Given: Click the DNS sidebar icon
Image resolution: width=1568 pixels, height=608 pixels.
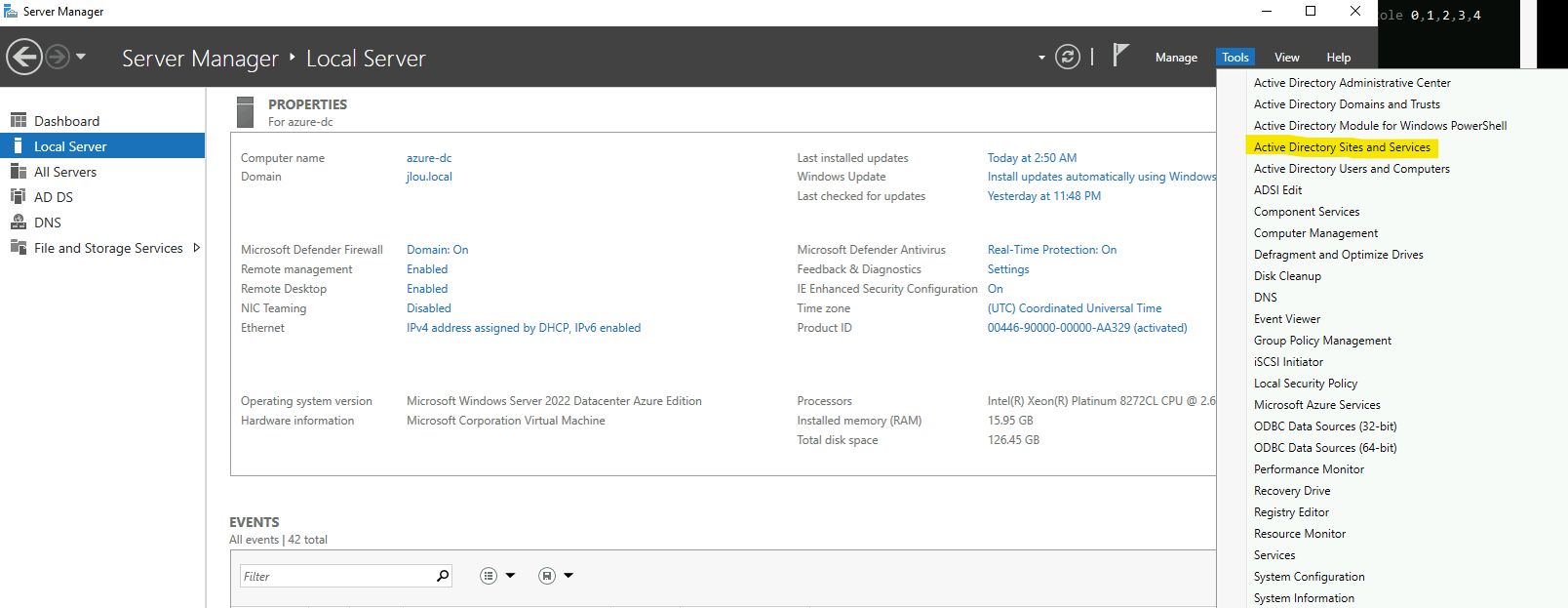Looking at the screenshot, I should (19, 222).
